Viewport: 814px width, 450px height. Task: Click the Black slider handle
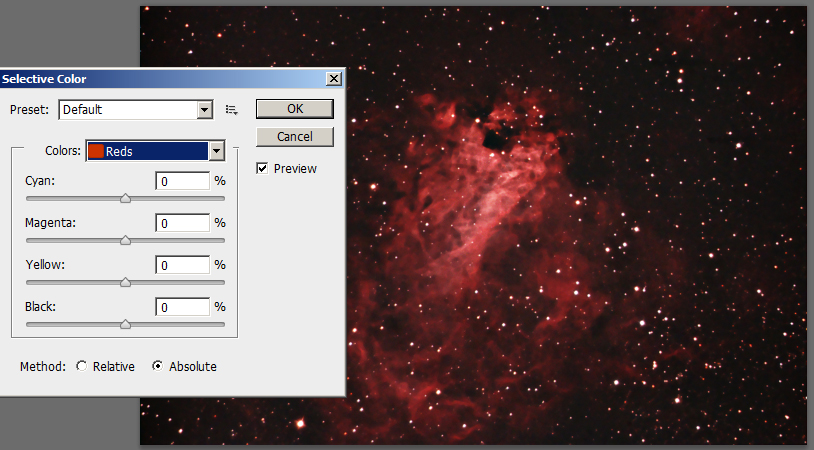125,324
